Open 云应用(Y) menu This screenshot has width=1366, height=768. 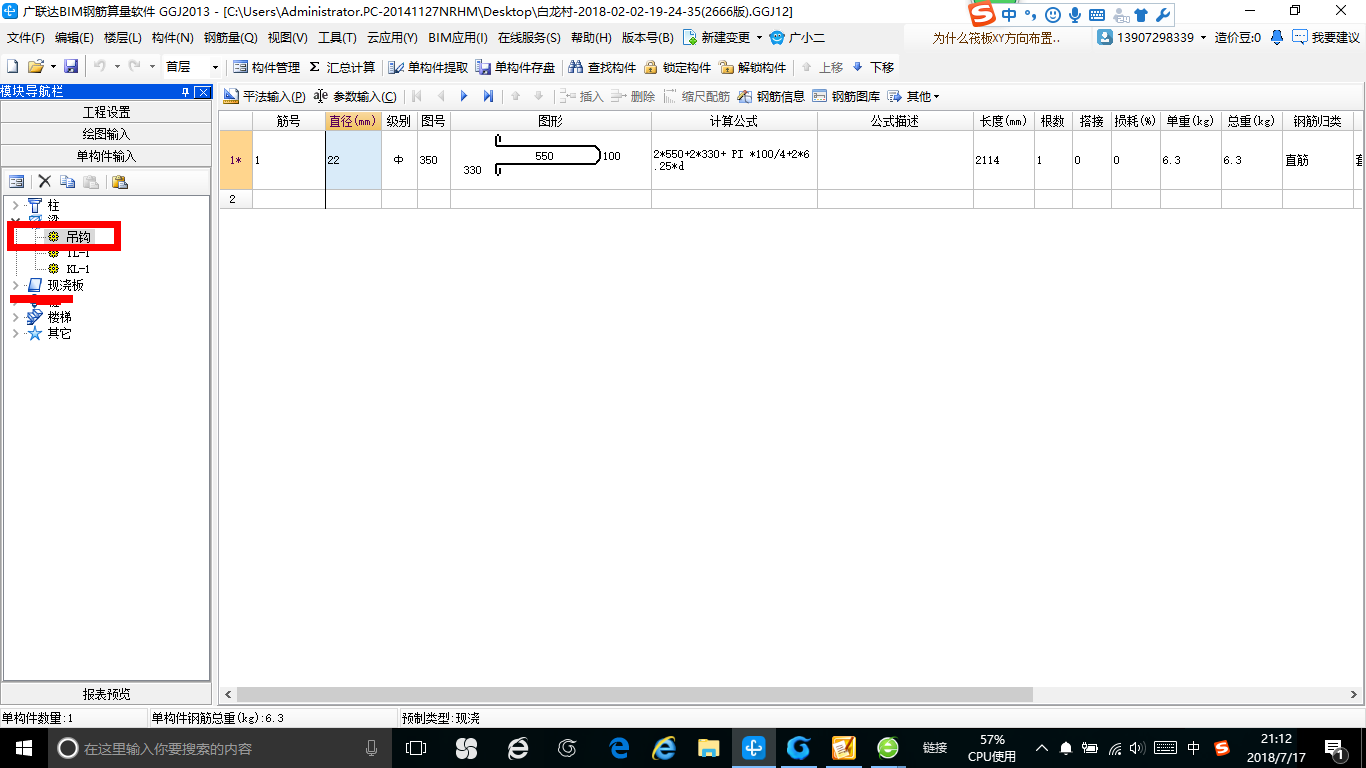(392, 38)
